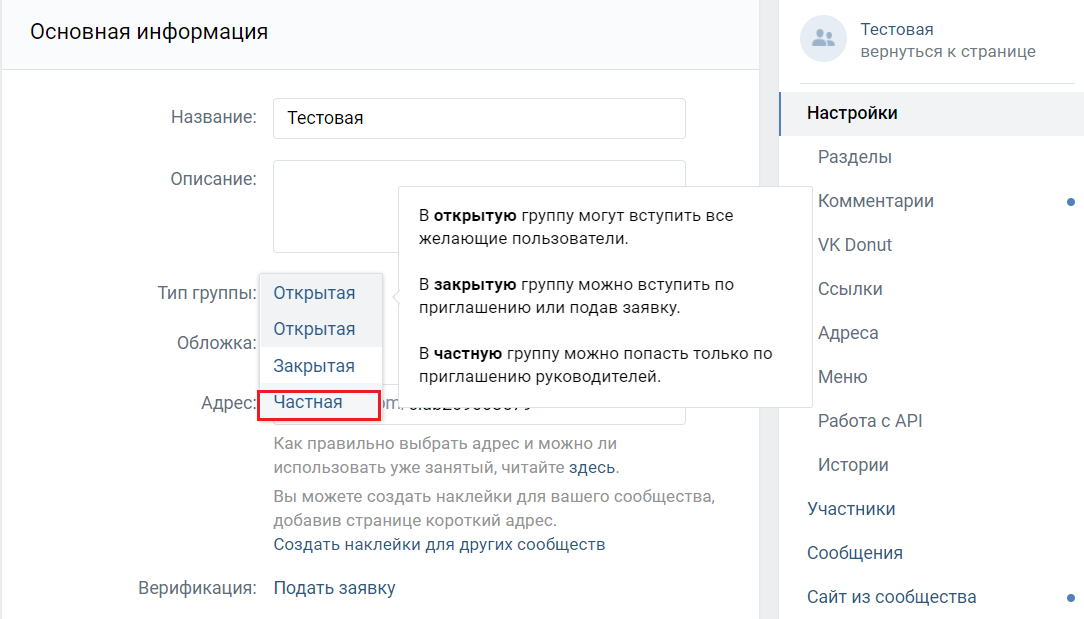Viewport: 1084px width, 619px height.
Task: Click inside the Описание text area
Action: pos(479,206)
